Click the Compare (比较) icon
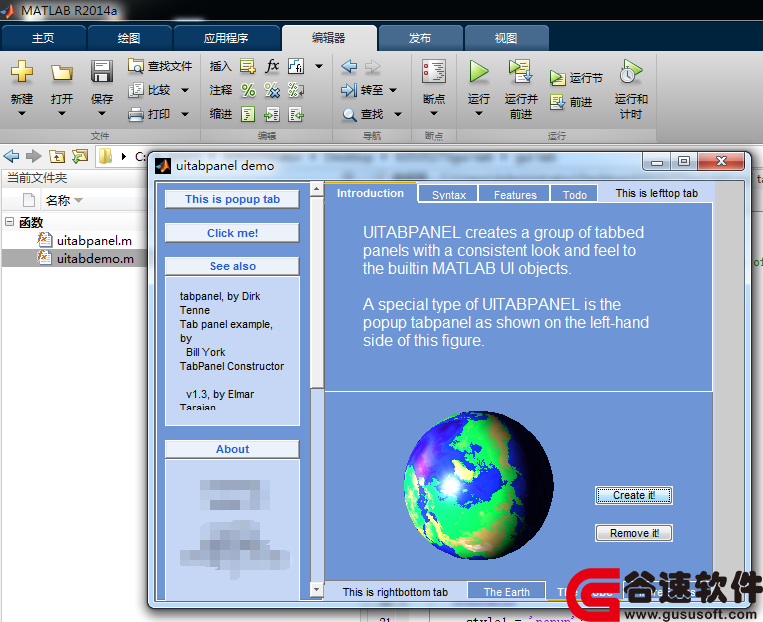Screen dimensions: 763x622 [136, 90]
